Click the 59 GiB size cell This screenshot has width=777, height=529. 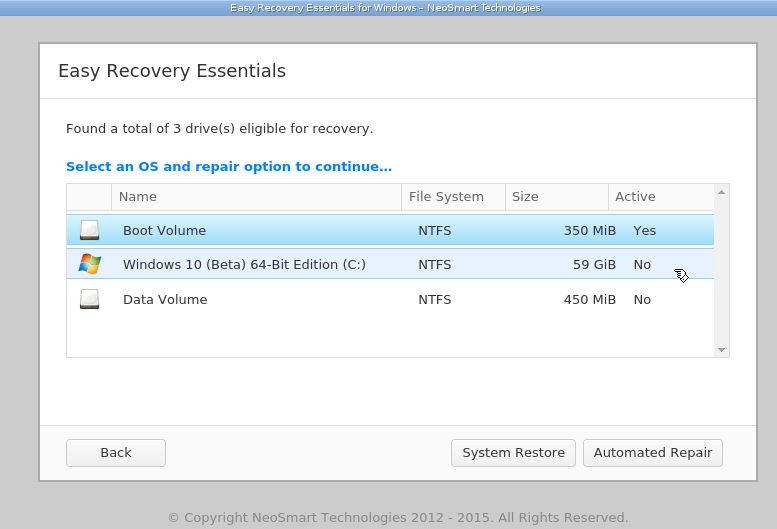click(594, 264)
